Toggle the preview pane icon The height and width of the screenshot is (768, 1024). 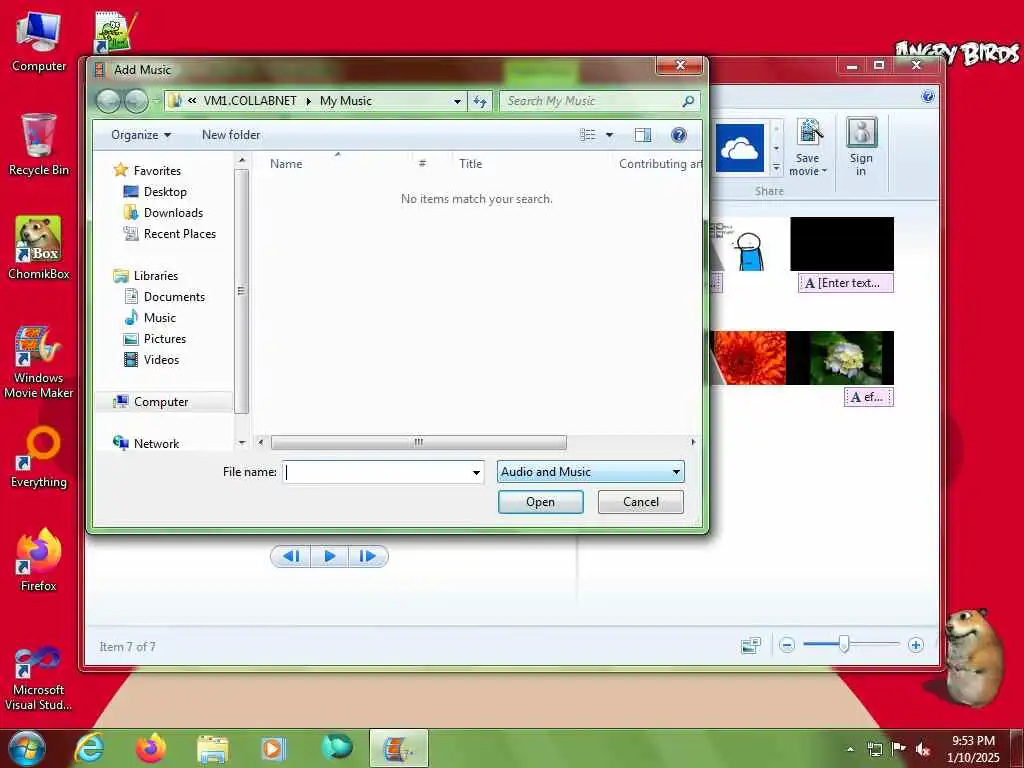point(643,135)
